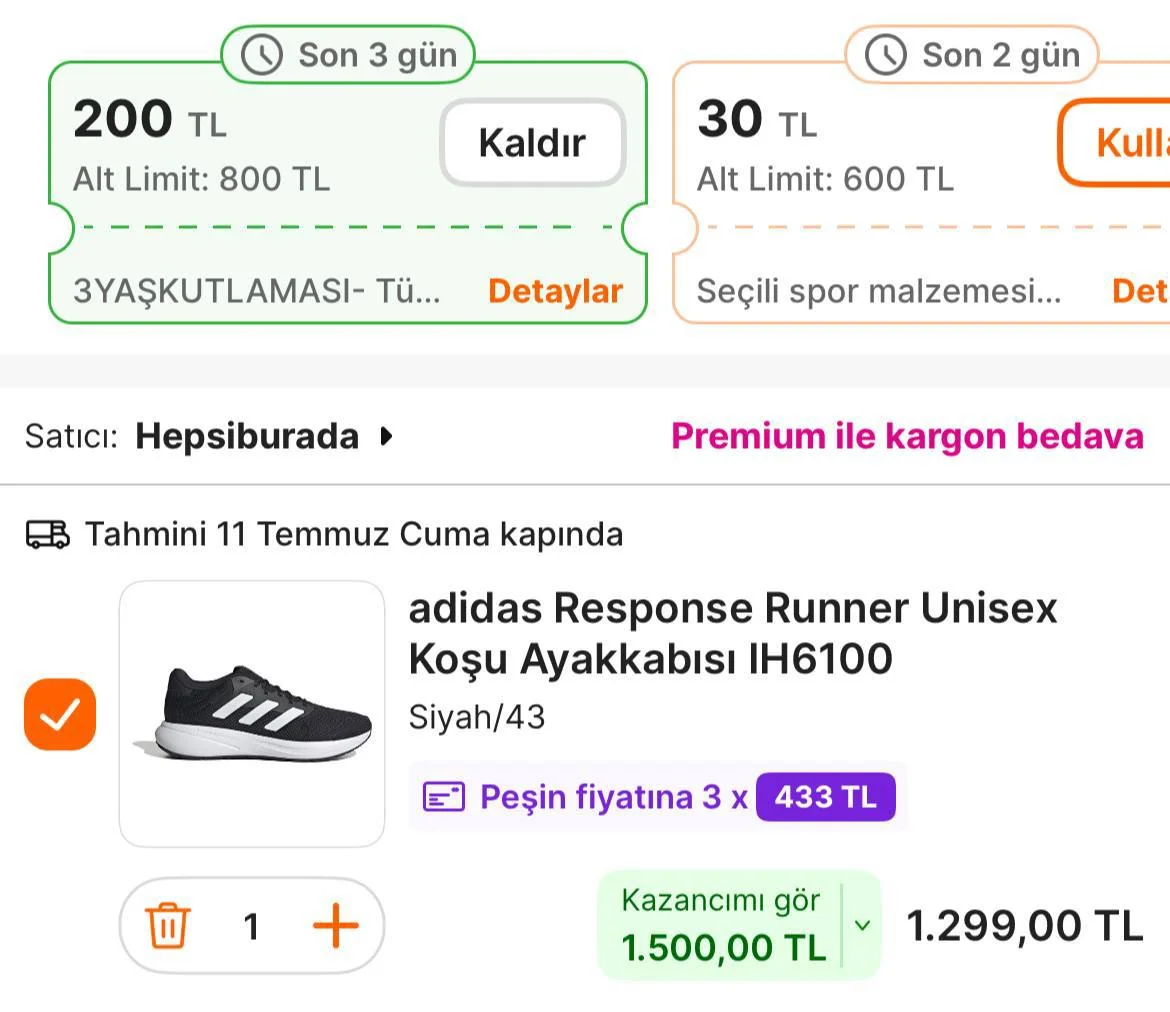Click the clock icon on Son 2 gün
Viewport: 1170px width, 1012px height.
tap(886, 55)
